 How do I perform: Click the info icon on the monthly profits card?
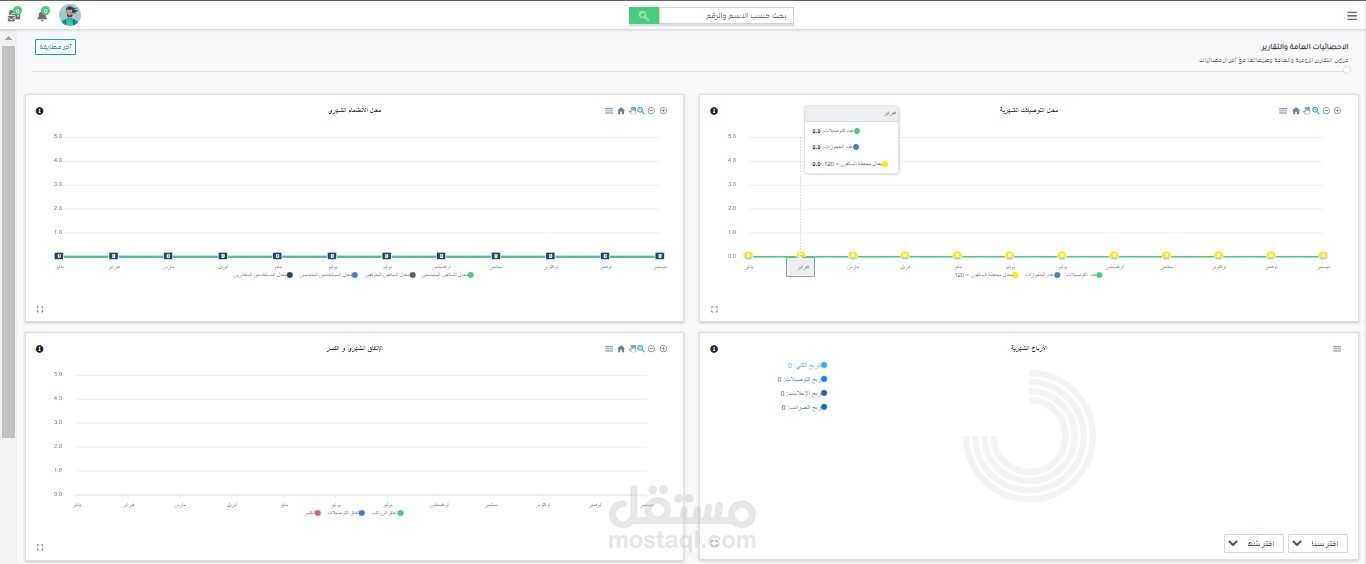(714, 349)
